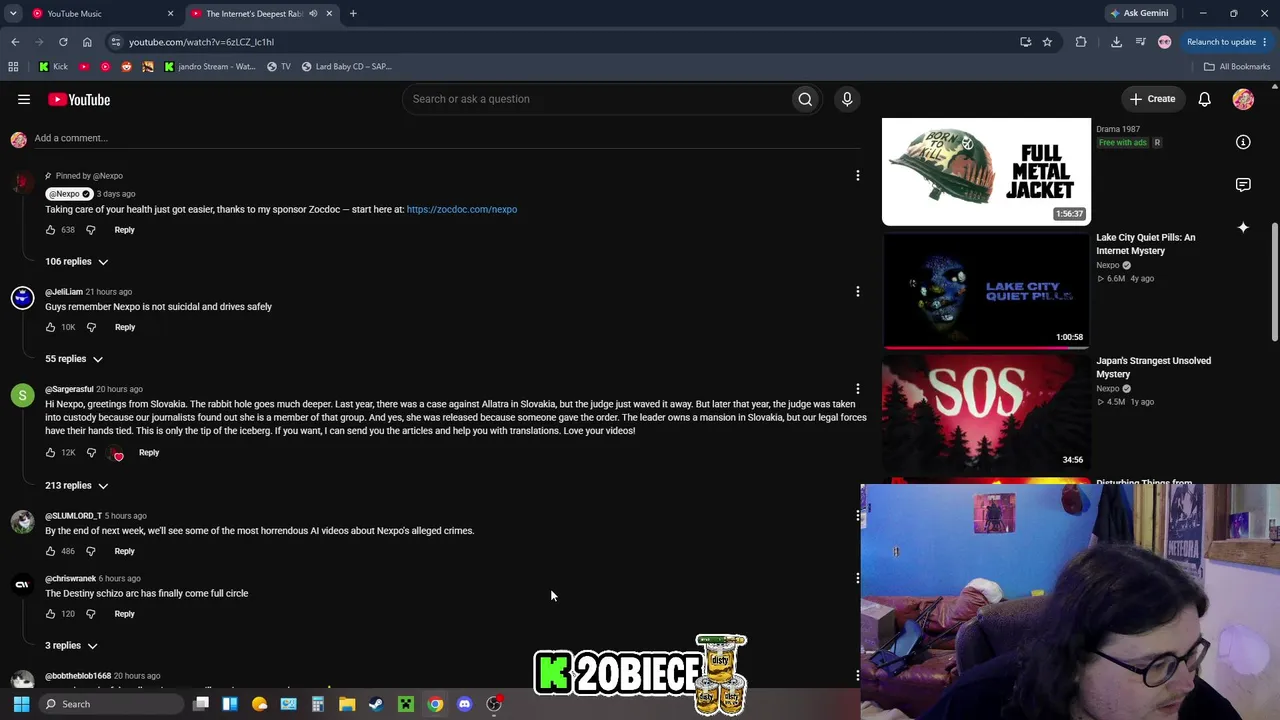The width and height of the screenshot is (1280, 720).
Task: Bookmark this page with the star
Action: point(1047,42)
